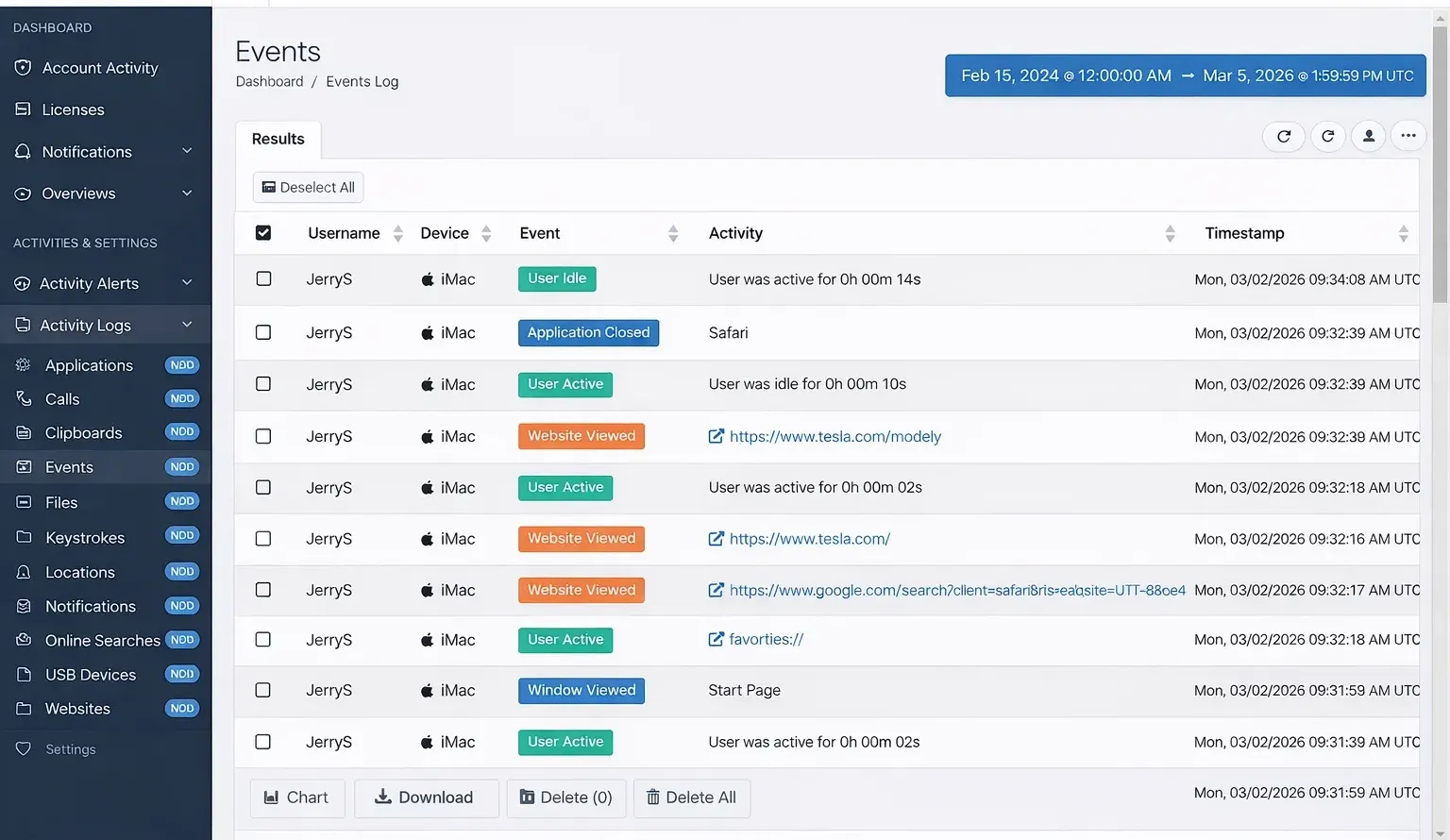Open the three-dots more options button
The width and height of the screenshot is (1450, 840).
pyautogui.click(x=1408, y=136)
